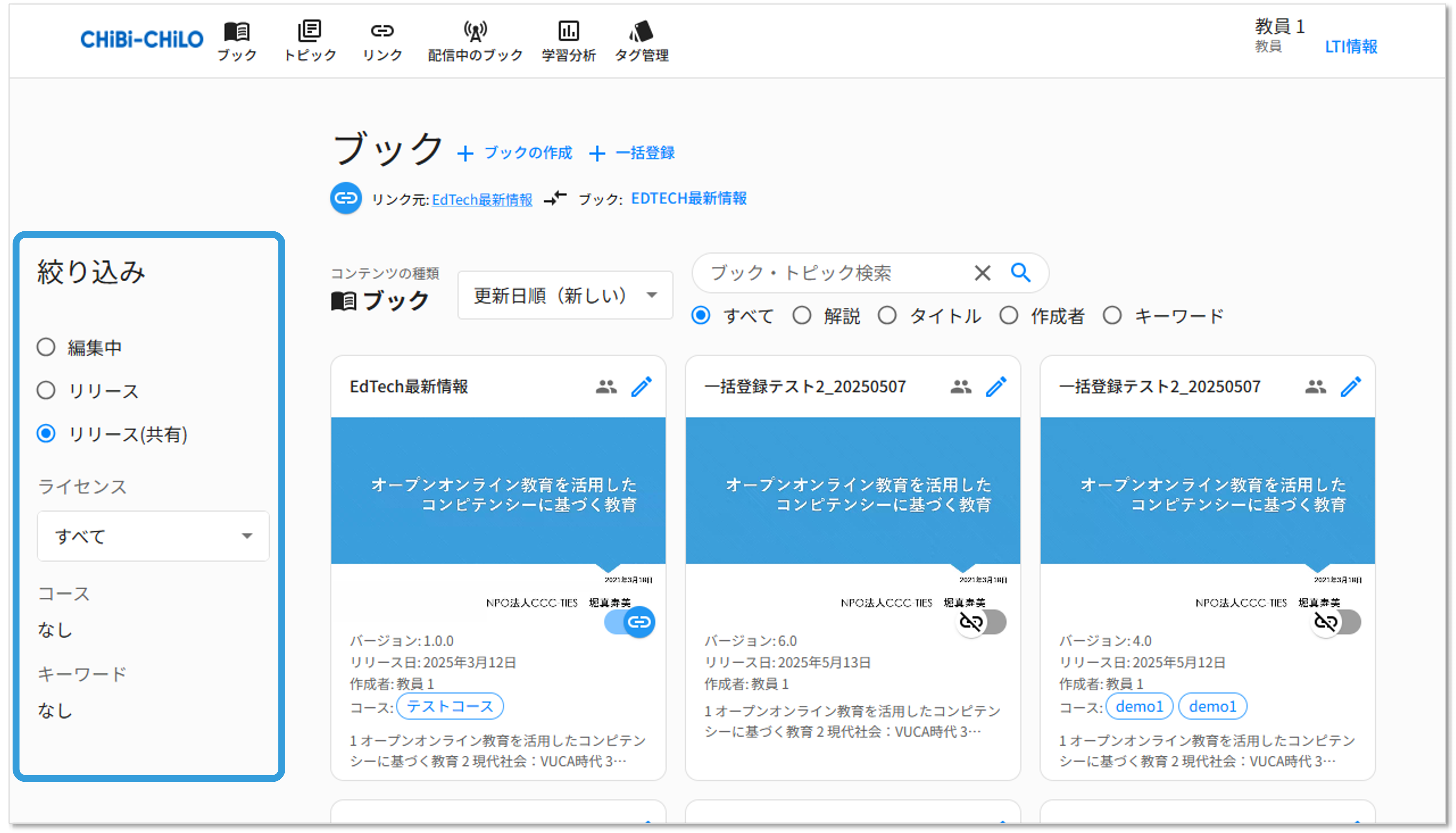Click the ブックの作成 button
The image size is (1456, 833).
pyautogui.click(x=515, y=153)
